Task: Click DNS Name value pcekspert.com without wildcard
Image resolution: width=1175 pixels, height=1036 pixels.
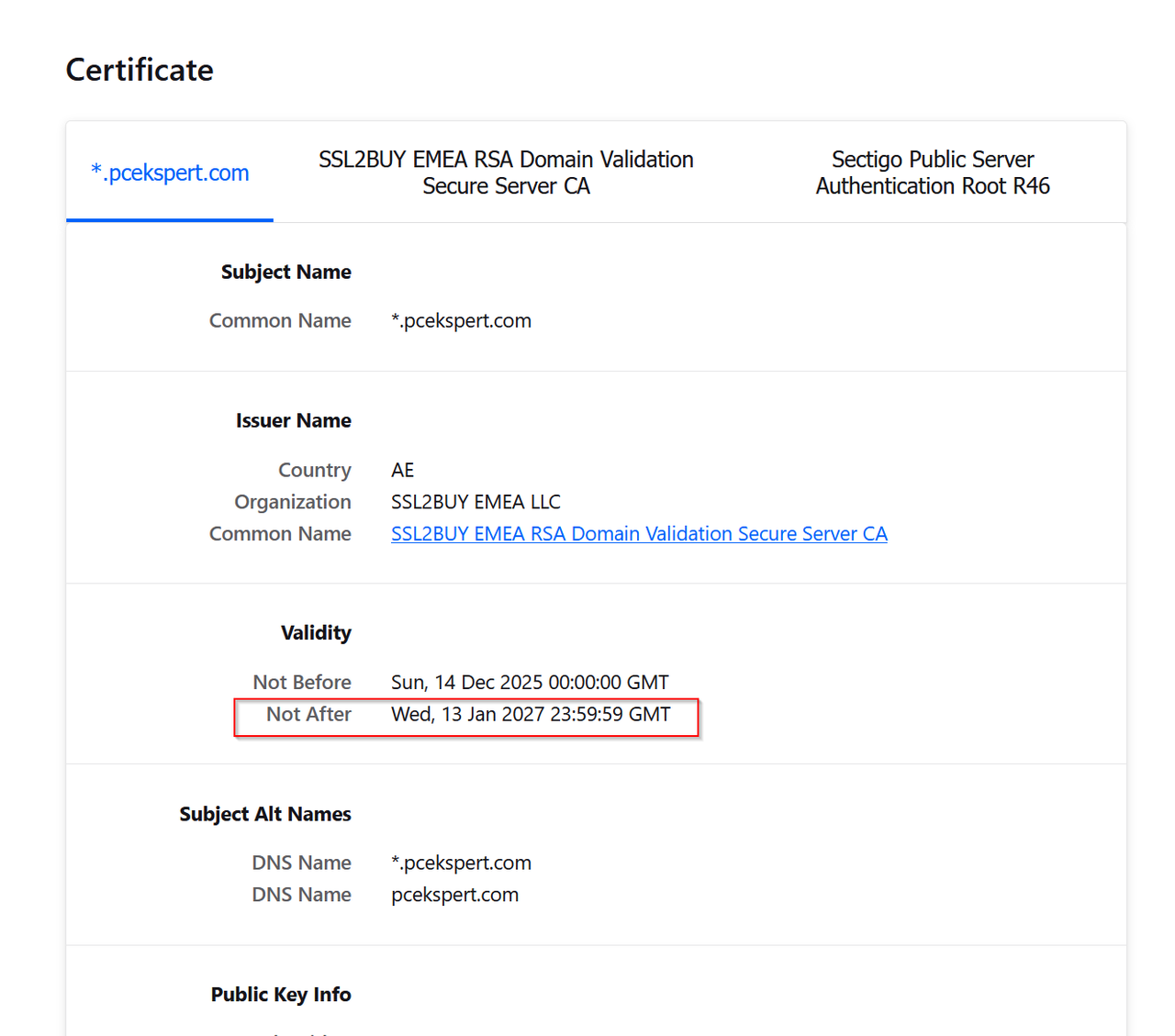Action: [x=454, y=895]
